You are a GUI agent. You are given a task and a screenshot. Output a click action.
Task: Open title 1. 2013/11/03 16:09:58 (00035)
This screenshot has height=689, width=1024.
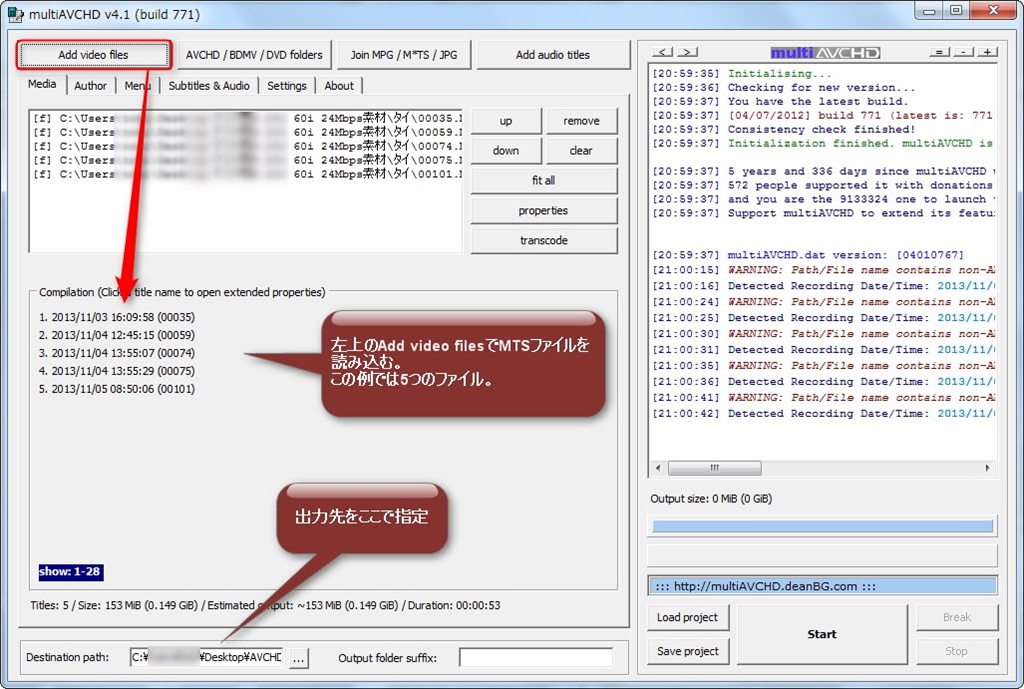pos(117,317)
